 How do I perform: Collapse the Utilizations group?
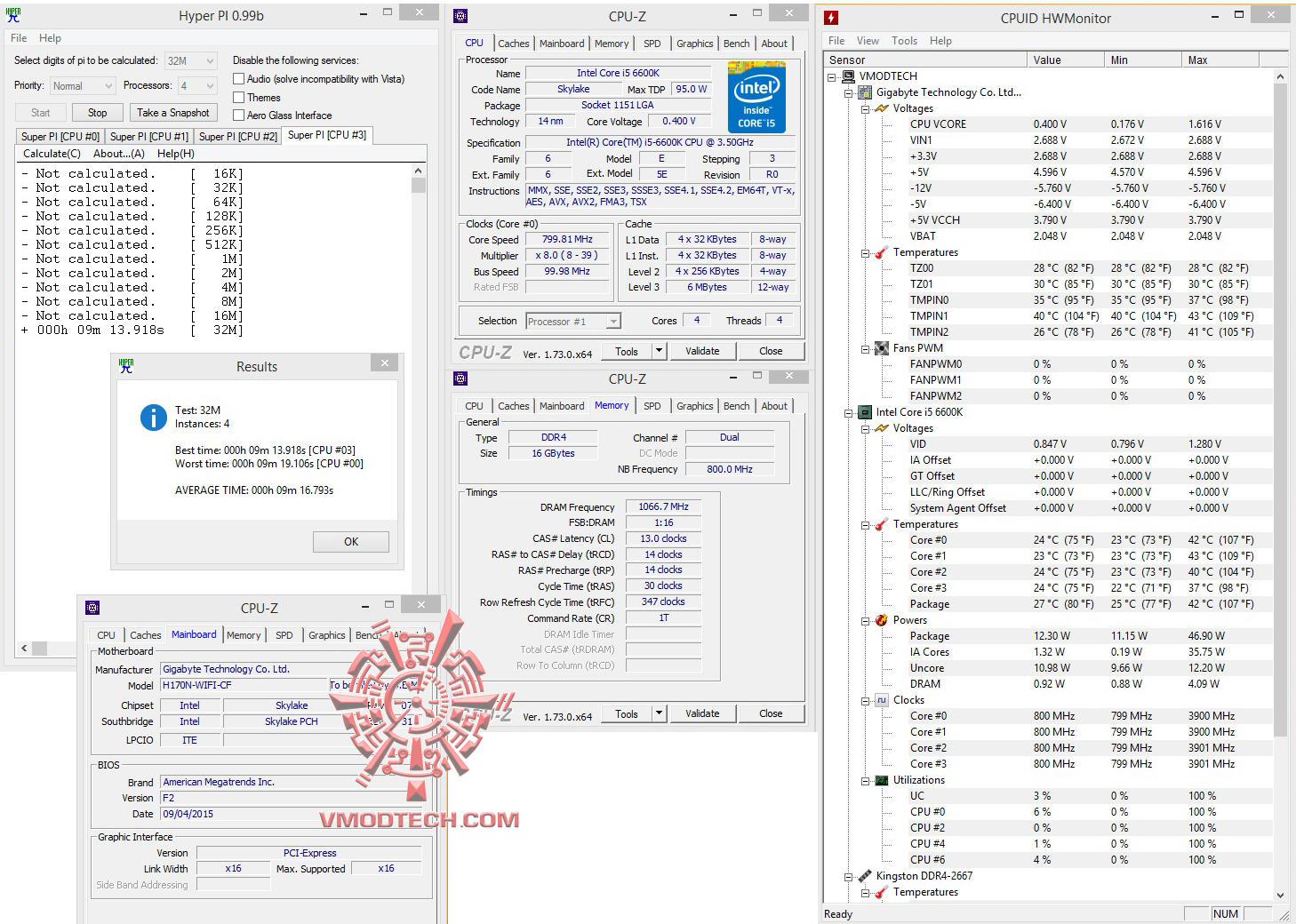(865, 780)
